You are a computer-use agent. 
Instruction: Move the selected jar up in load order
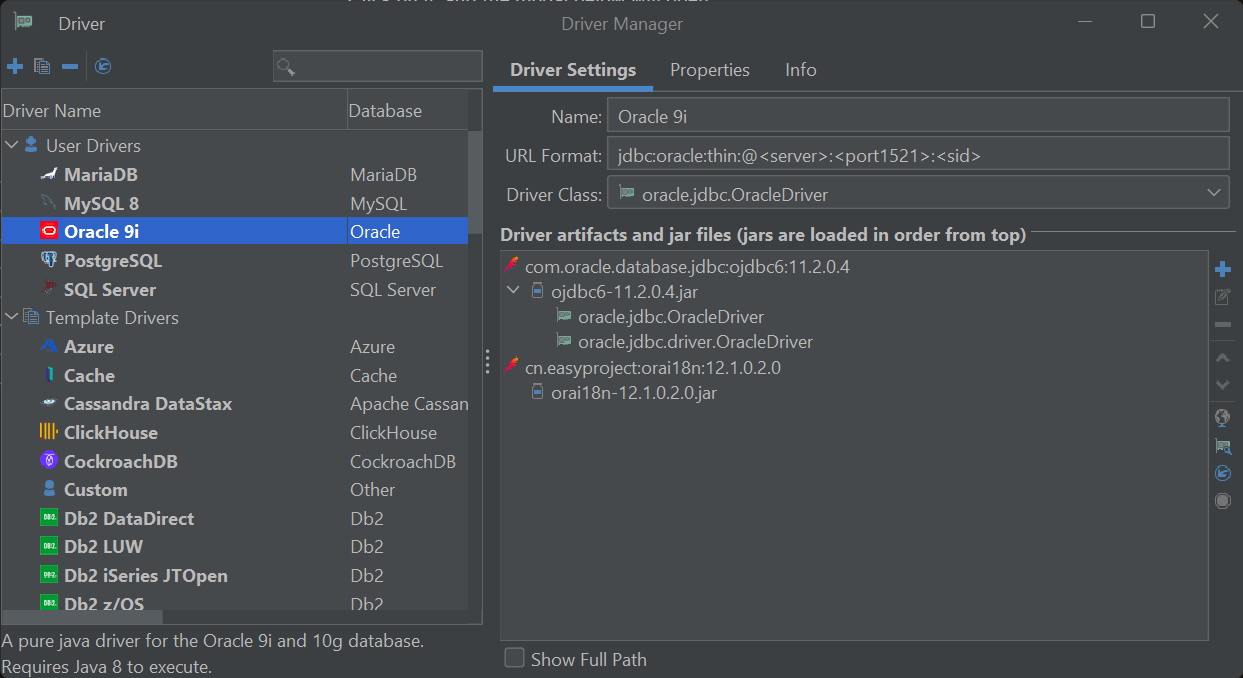click(x=1222, y=357)
